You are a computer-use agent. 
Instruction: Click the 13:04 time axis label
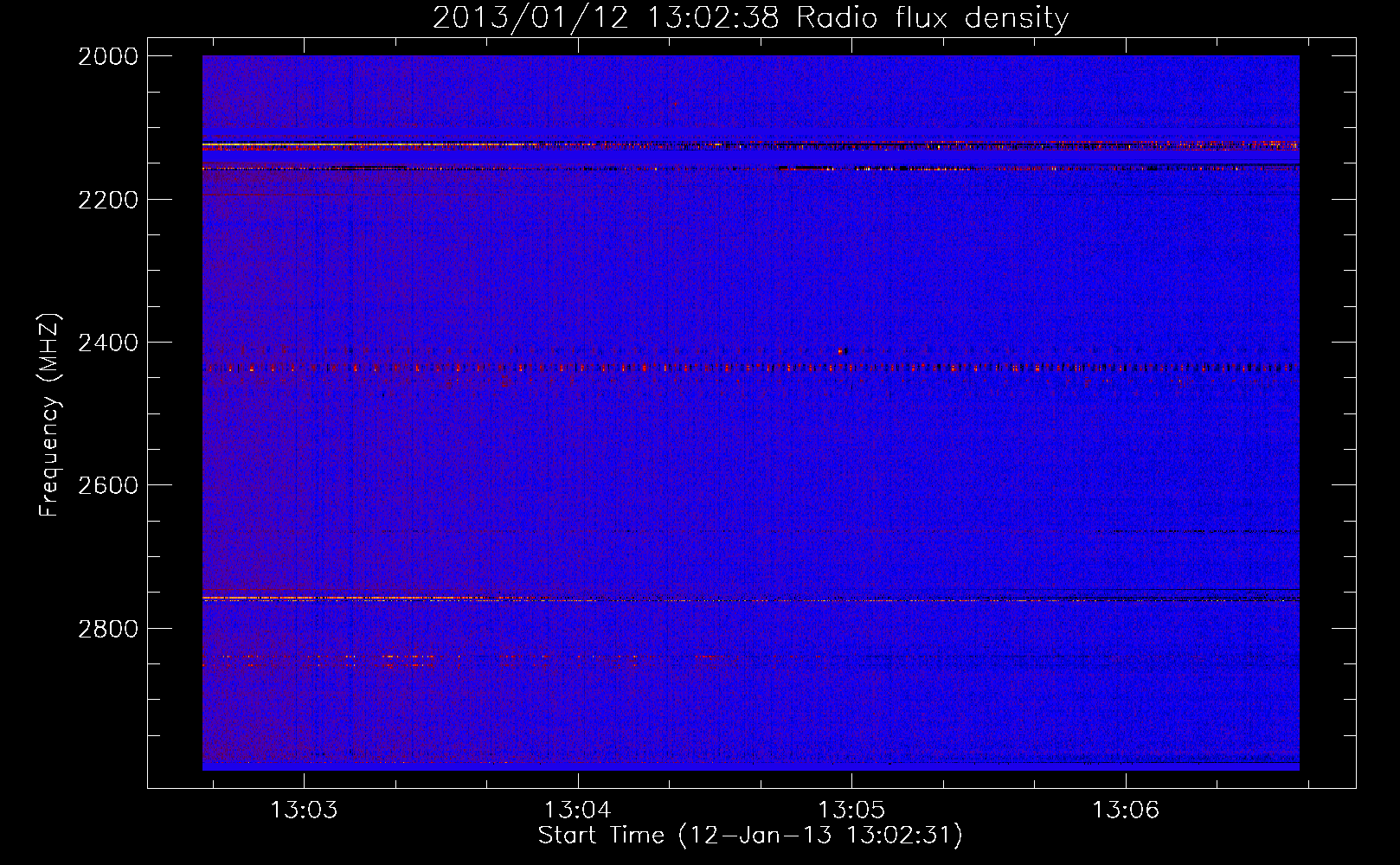[577, 811]
